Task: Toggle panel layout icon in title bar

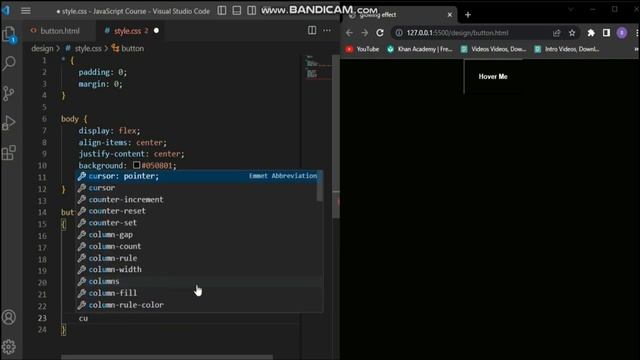Action: pos(237,11)
